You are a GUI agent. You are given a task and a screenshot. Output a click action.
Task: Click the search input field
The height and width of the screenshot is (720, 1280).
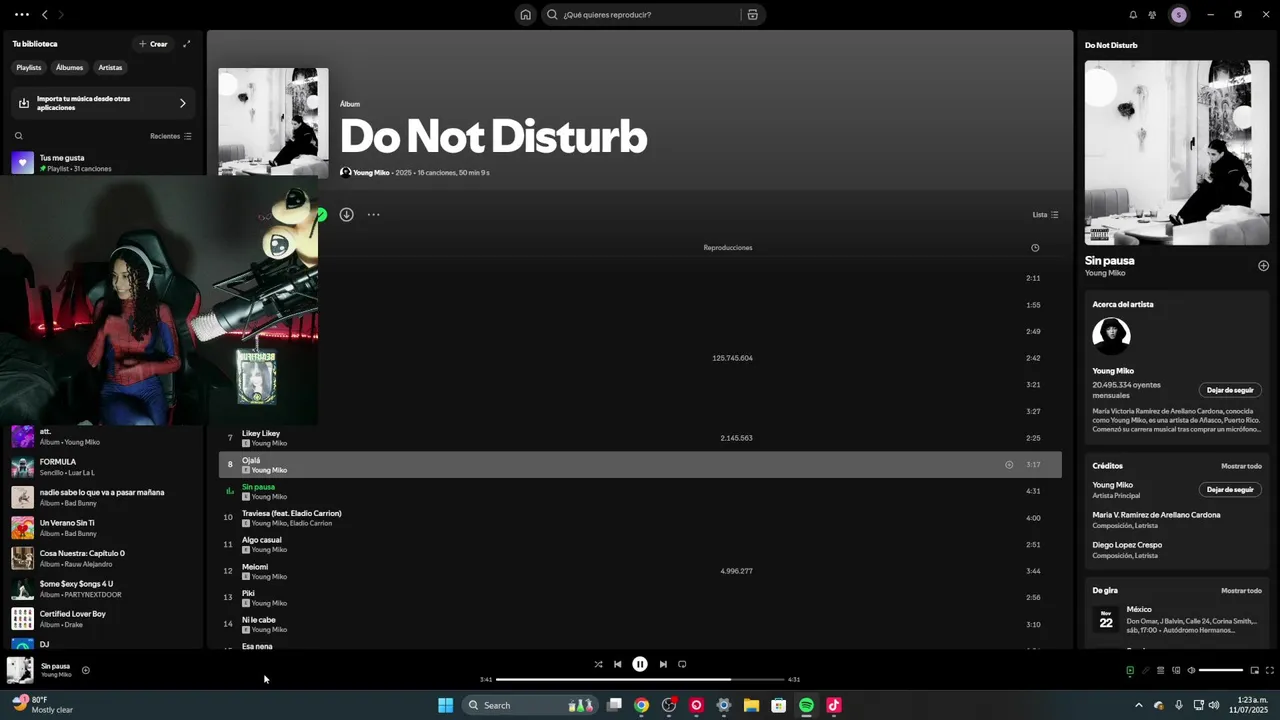pos(650,15)
